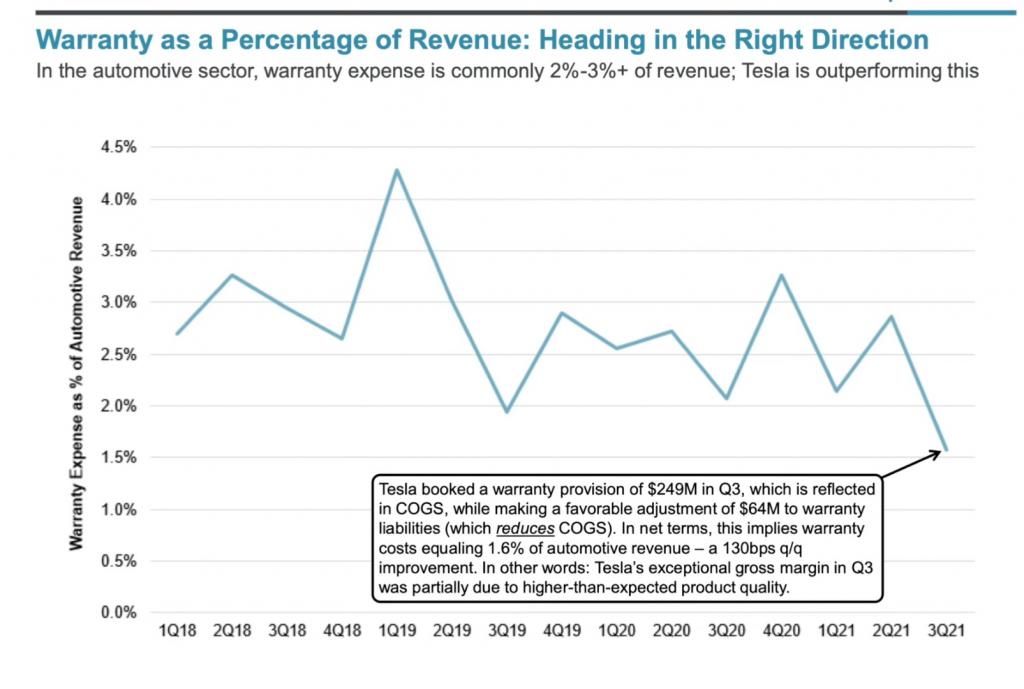
Task: Click the 1Q20 x-axis label
Action: 617,631
